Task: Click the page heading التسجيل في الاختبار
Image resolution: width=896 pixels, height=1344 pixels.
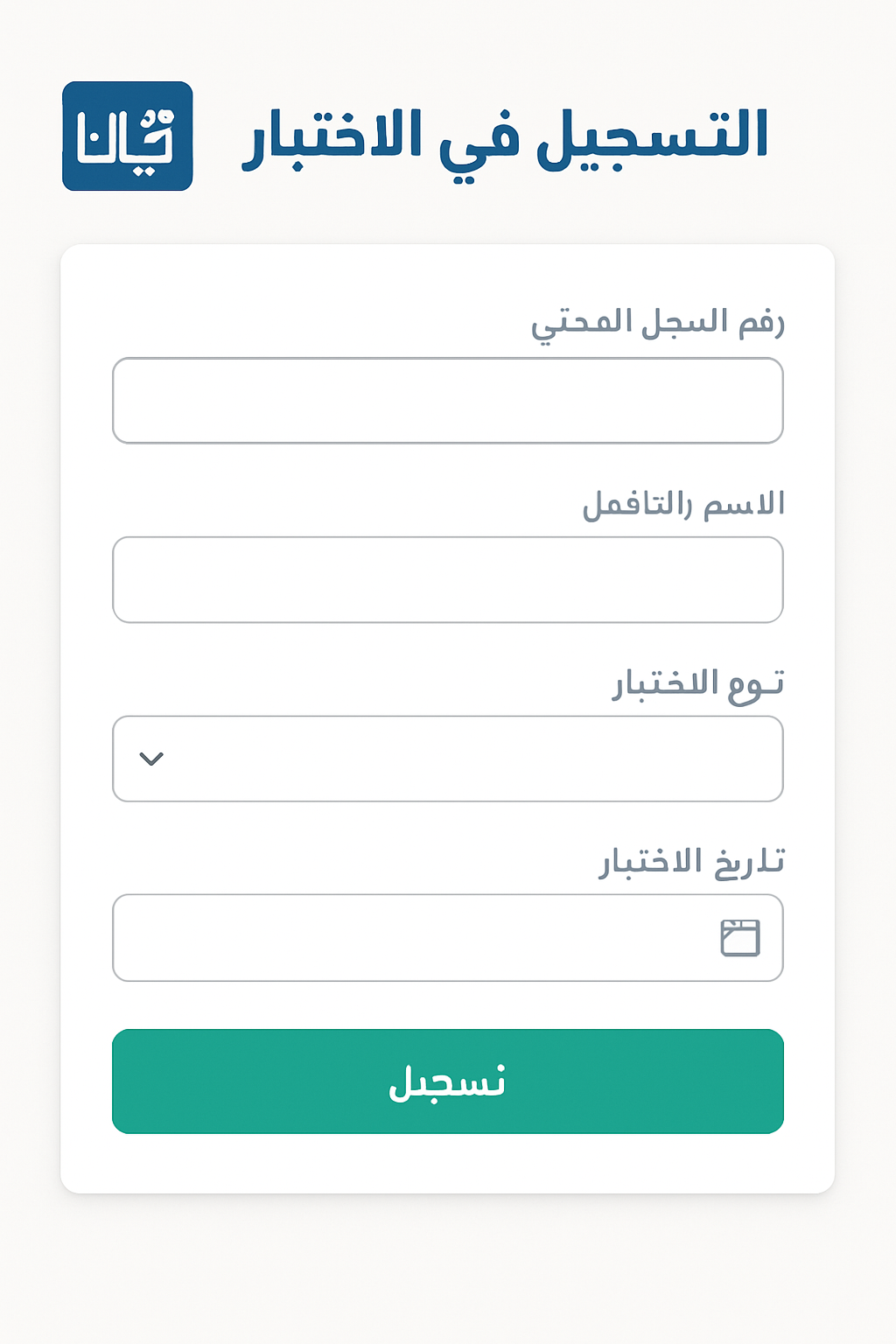Action: tap(505, 137)
